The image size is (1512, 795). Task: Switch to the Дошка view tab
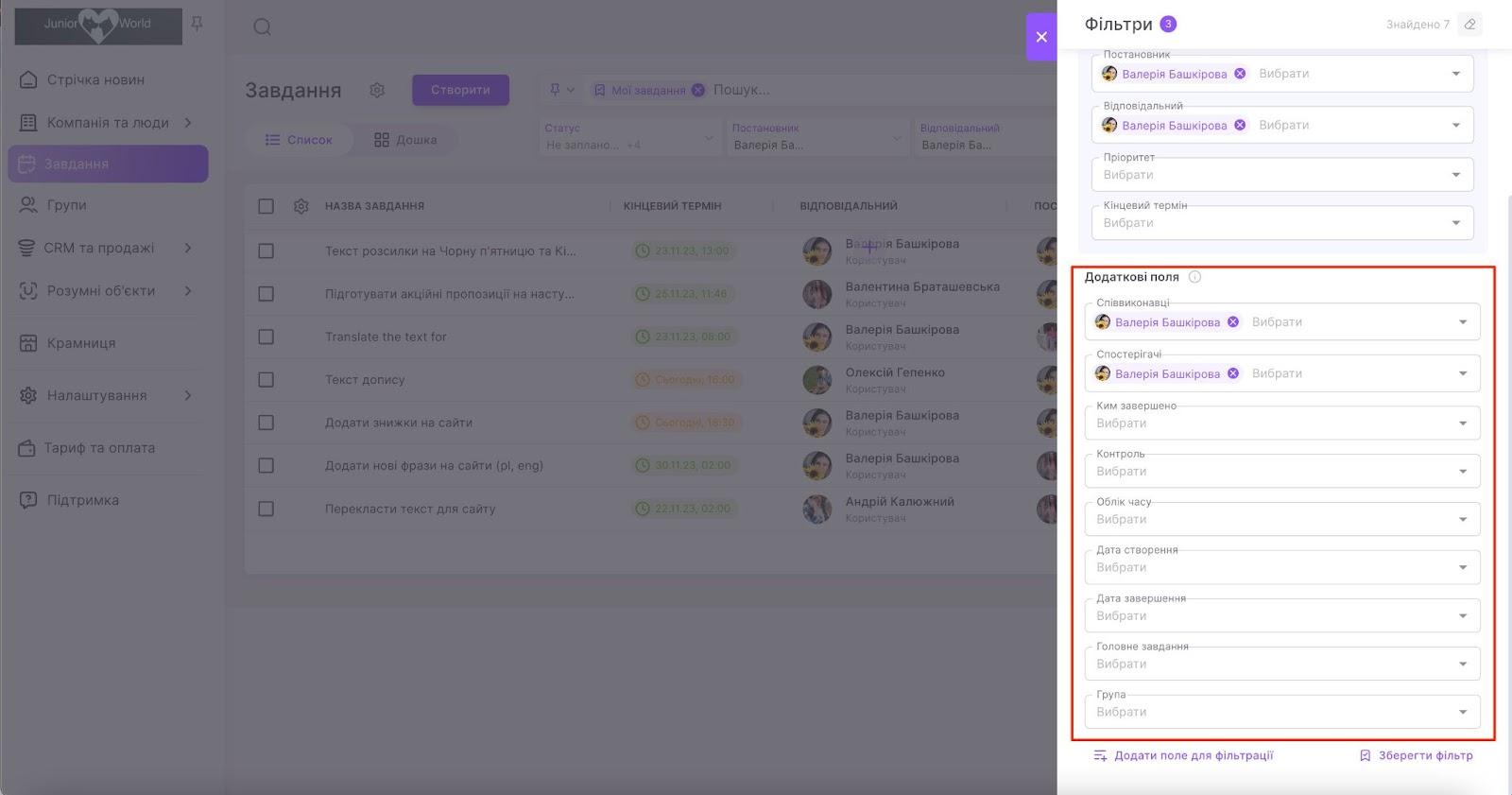click(405, 140)
